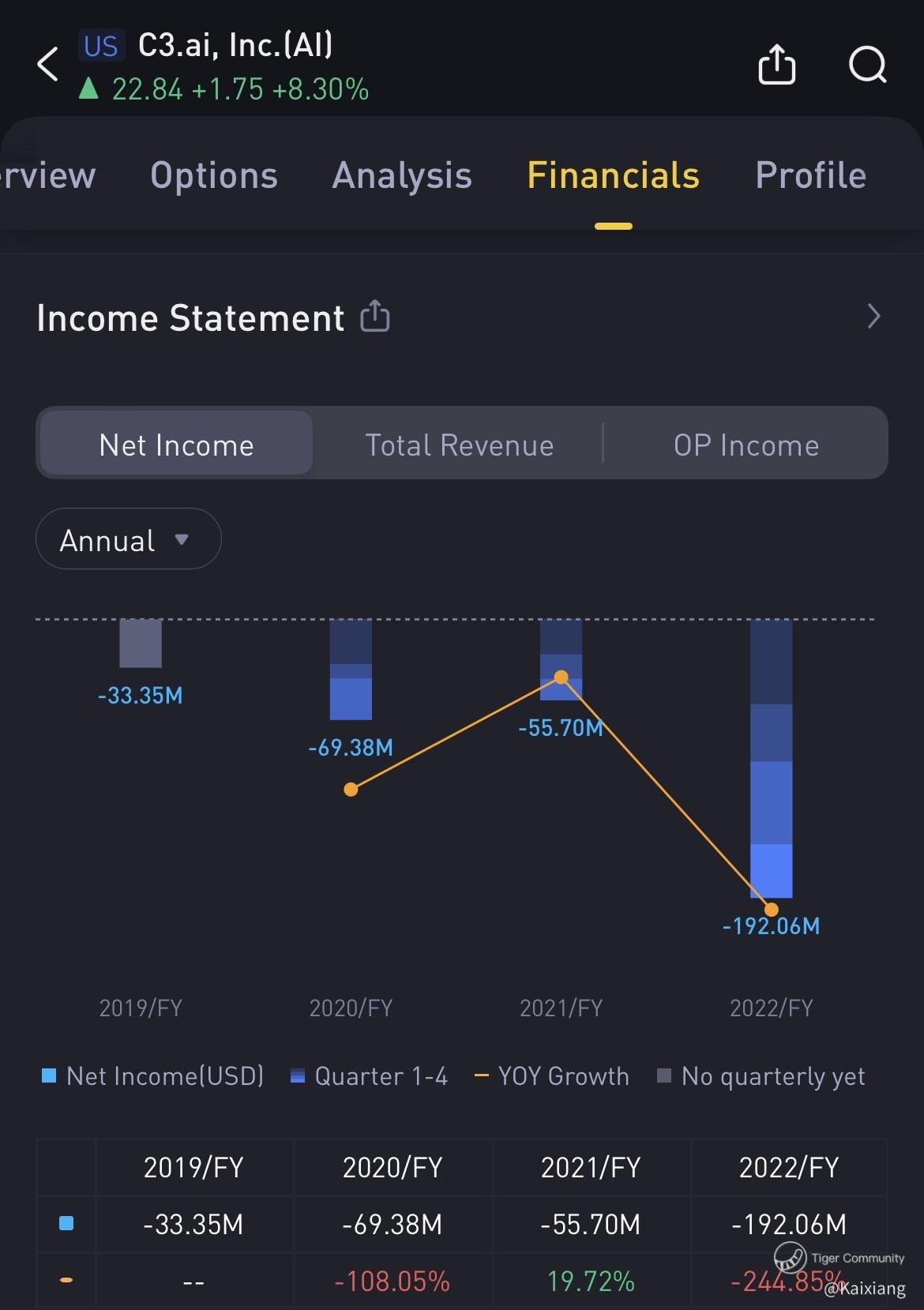This screenshot has height=1310, width=924.
Task: Switch chart to OP Income
Action: [x=746, y=445]
